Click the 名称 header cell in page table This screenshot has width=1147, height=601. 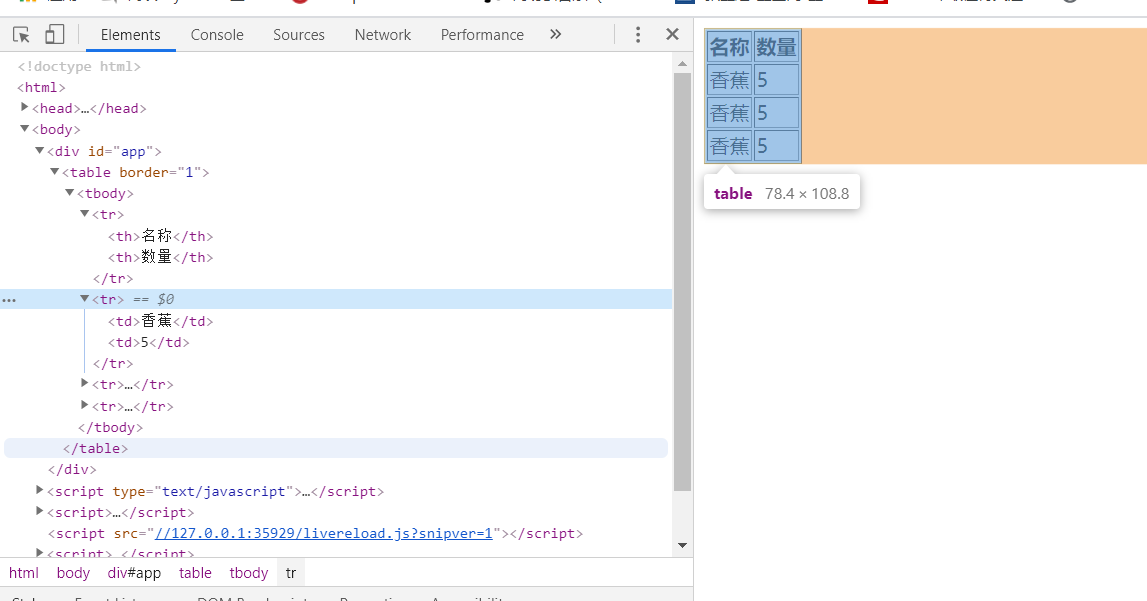[729, 48]
